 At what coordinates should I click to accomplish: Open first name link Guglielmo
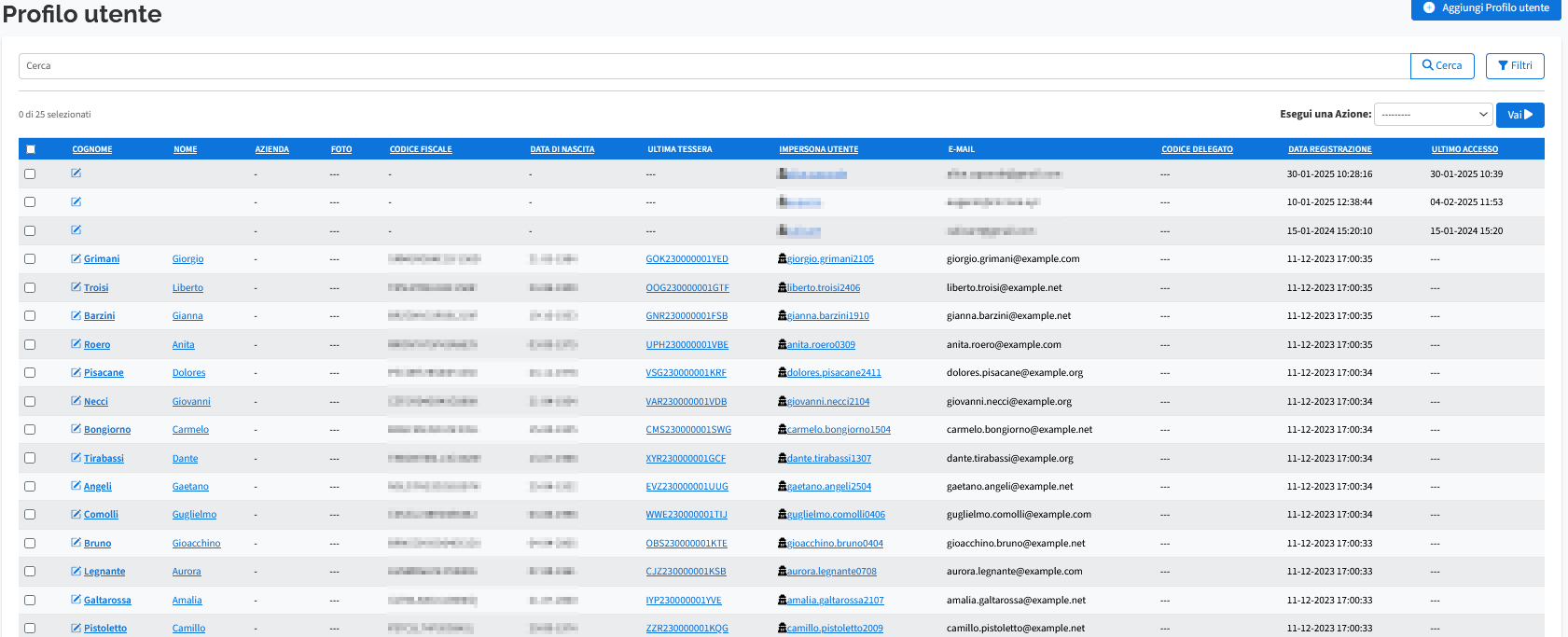[x=194, y=515]
